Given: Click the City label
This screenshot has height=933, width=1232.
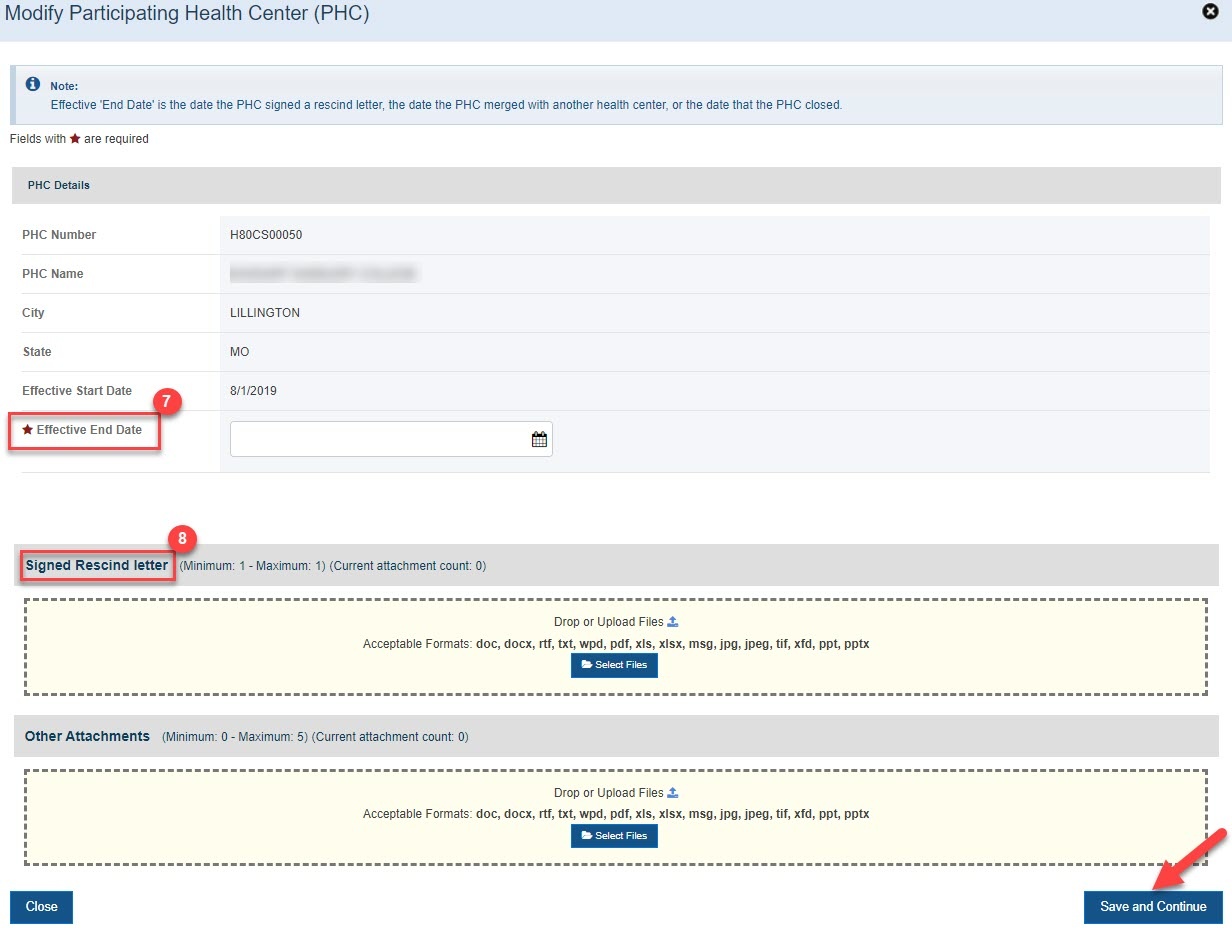Looking at the screenshot, I should [x=33, y=313].
